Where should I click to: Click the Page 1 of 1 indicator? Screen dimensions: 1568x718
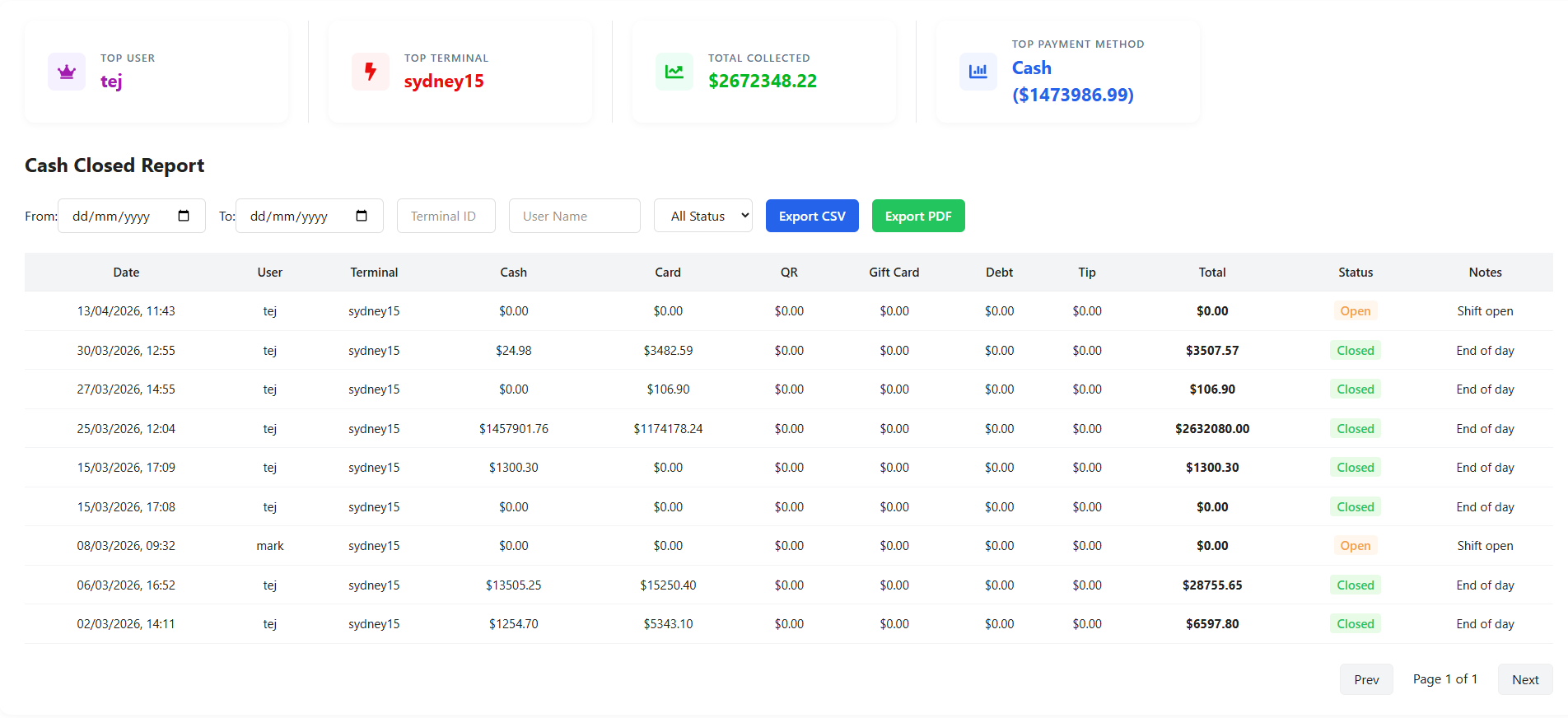[x=1445, y=679]
